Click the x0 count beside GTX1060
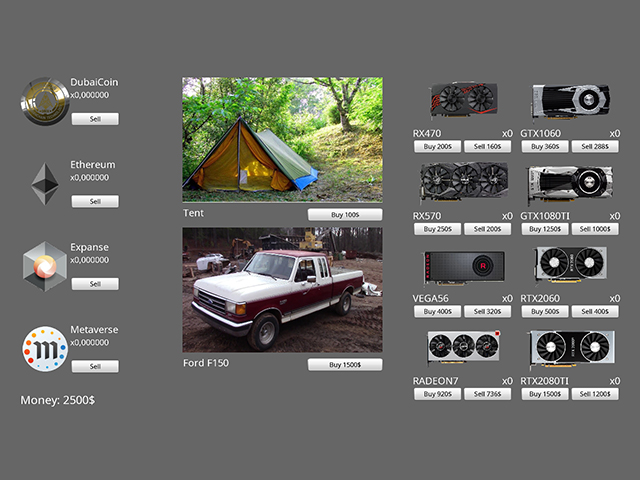640x480 pixels. (615, 133)
